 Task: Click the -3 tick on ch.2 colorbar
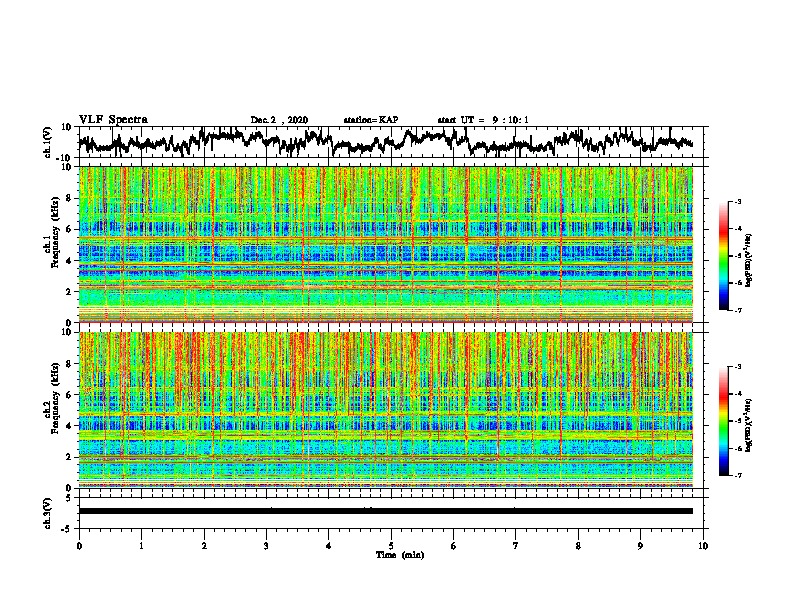pos(737,367)
